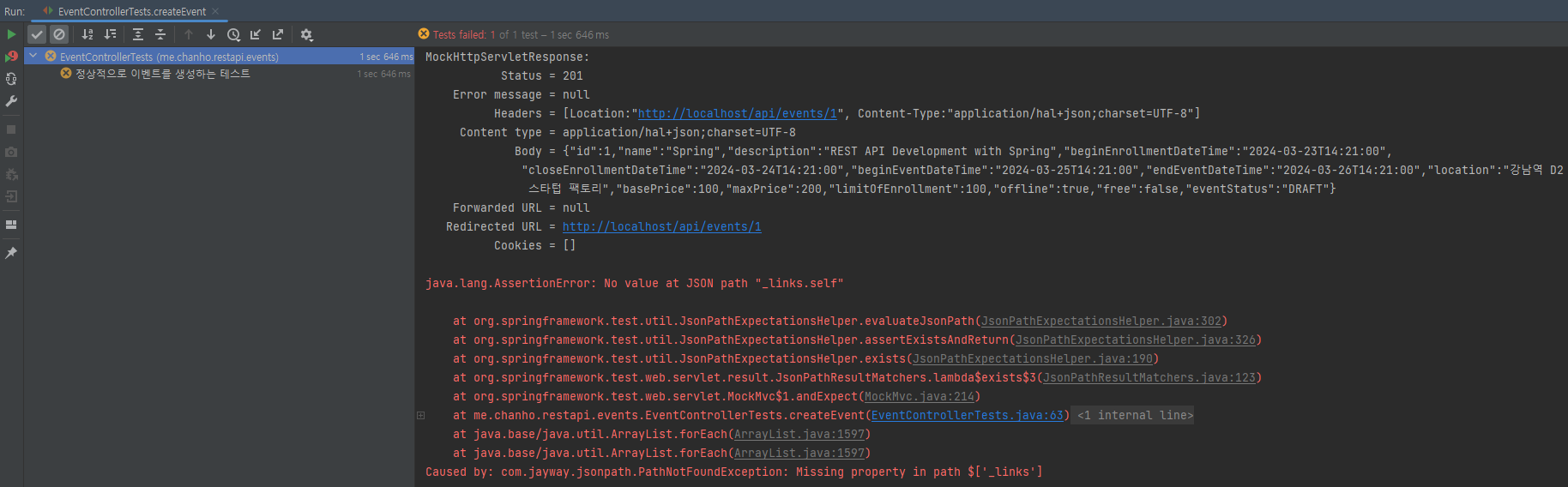Go to next failed test arrow
1568x487 pixels.
click(211, 34)
